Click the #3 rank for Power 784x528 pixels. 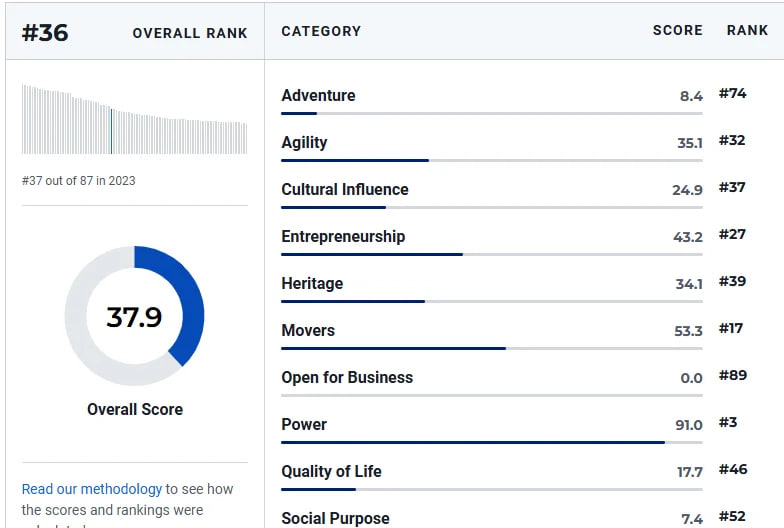[728, 422]
